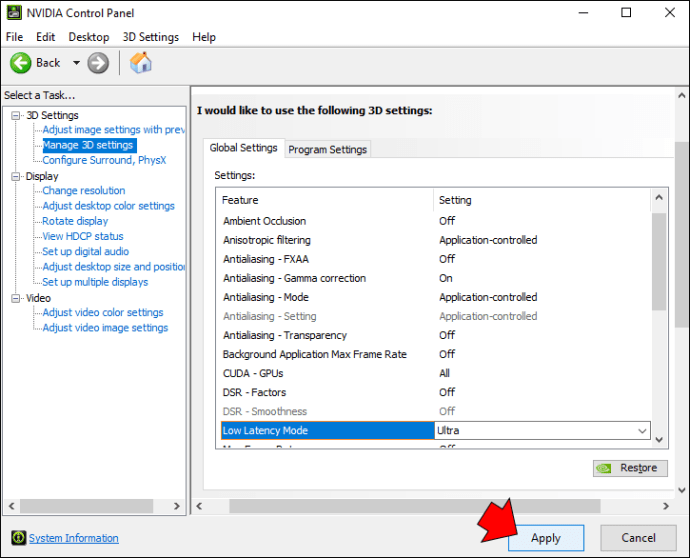Viewport: 690px width, 558px height.
Task: Go to the Home icon in the toolbar
Action: point(141,62)
